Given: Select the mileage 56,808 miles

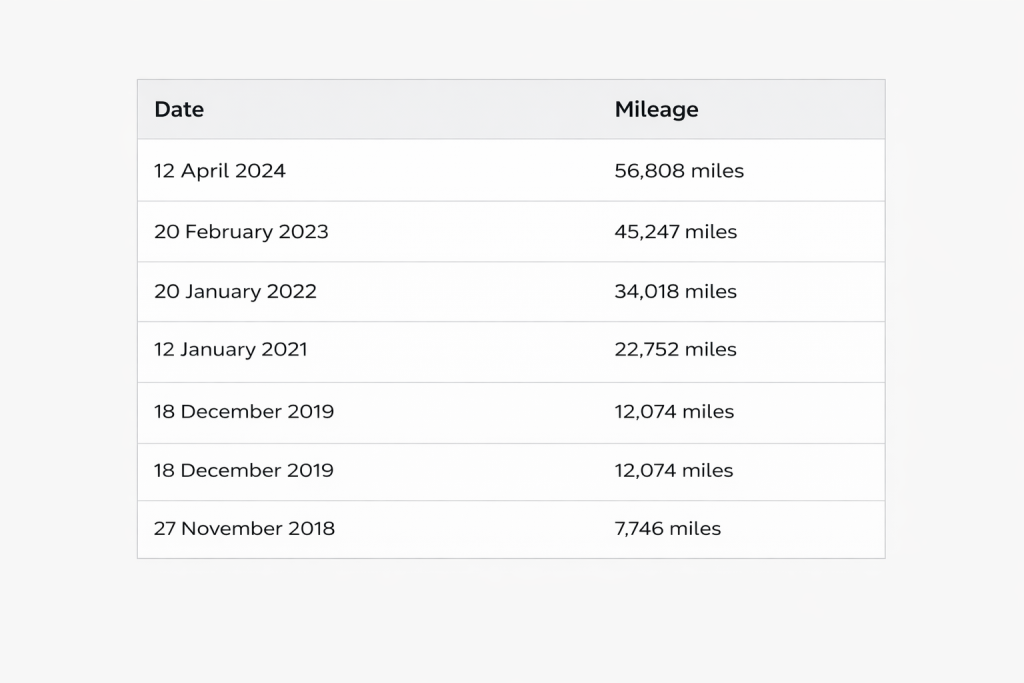Looking at the screenshot, I should (679, 170).
